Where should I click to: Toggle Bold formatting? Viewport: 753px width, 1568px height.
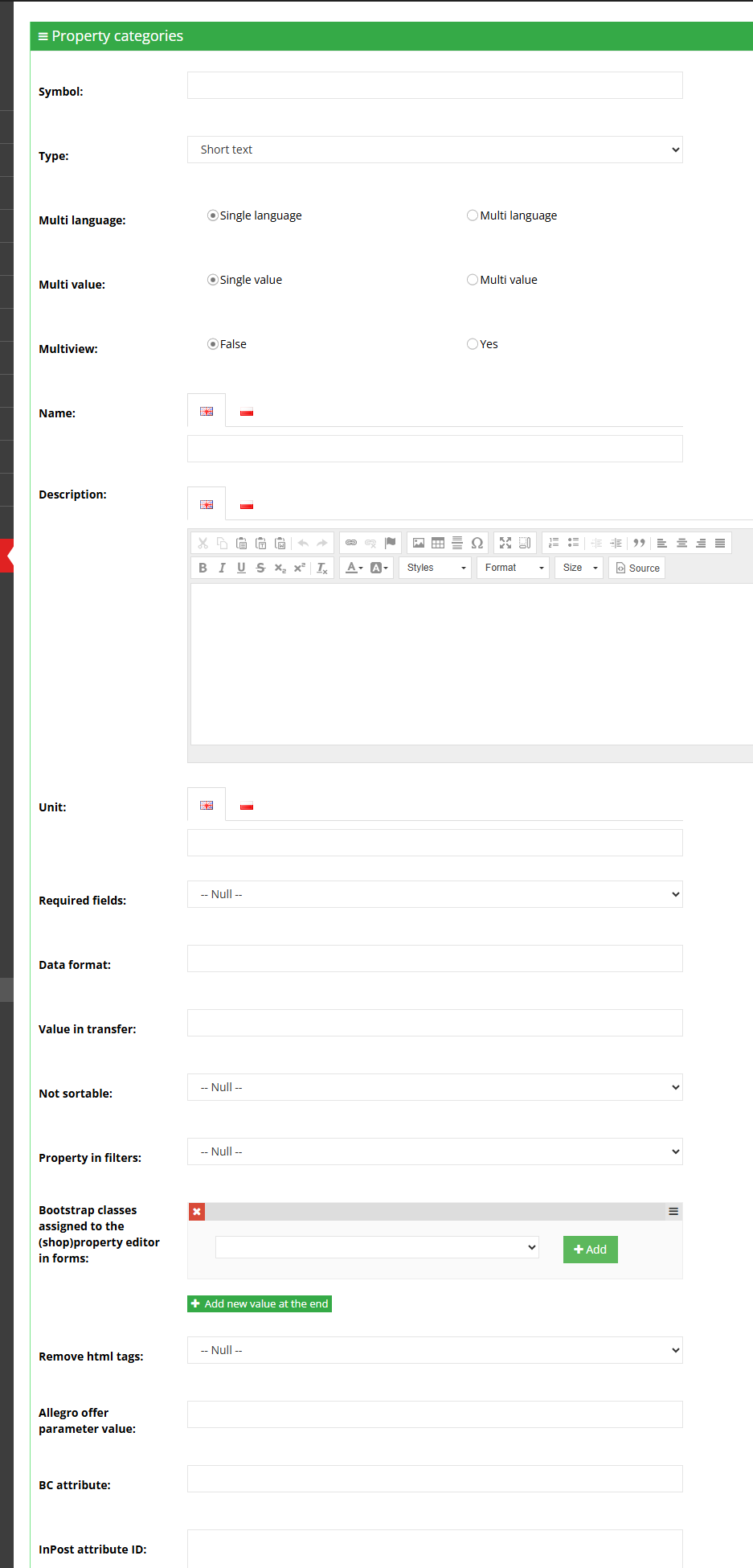tap(203, 568)
